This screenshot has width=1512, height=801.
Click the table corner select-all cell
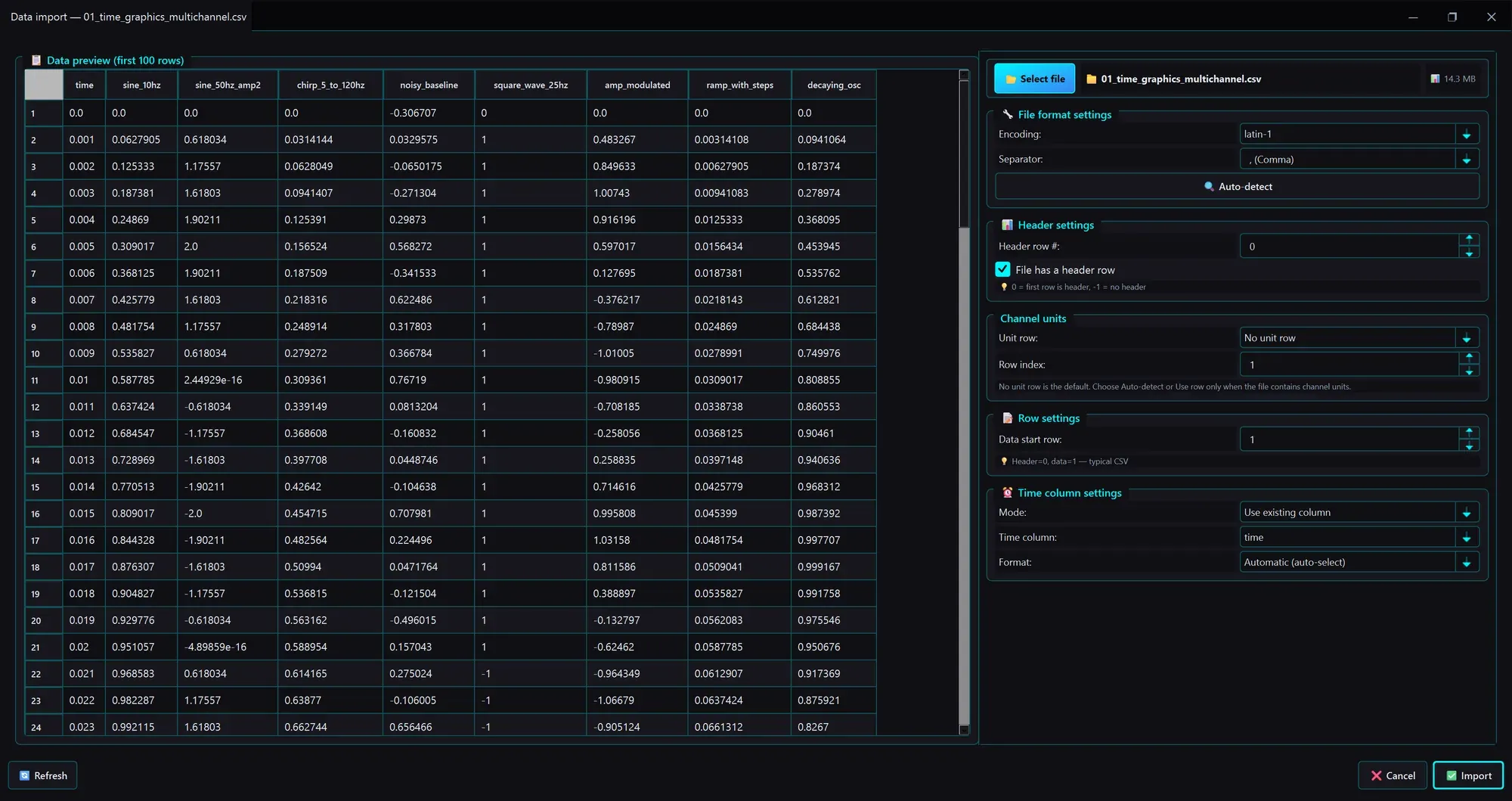(x=44, y=85)
